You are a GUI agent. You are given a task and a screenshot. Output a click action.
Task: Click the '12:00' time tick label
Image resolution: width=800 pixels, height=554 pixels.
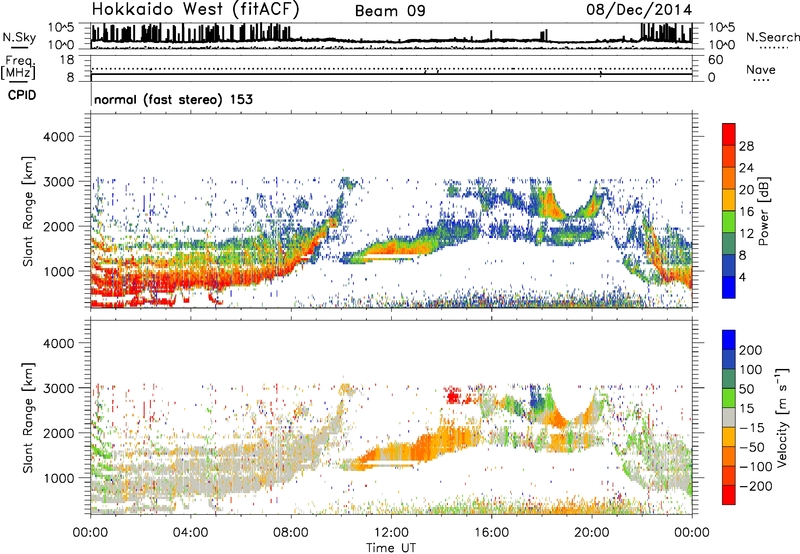[391, 533]
